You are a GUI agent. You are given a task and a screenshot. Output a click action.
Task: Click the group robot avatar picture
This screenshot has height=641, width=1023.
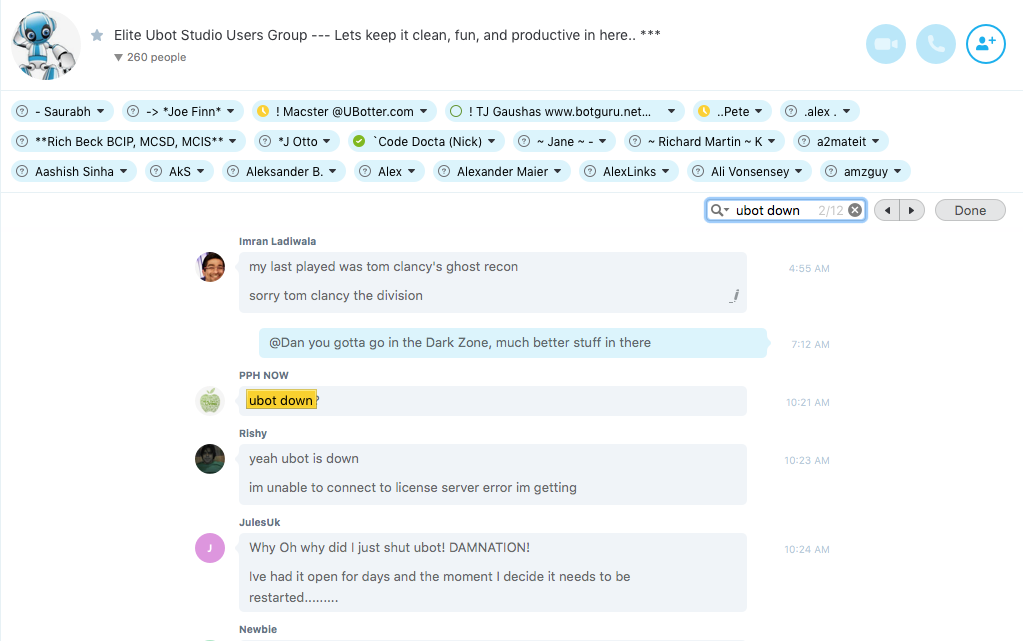click(x=46, y=45)
